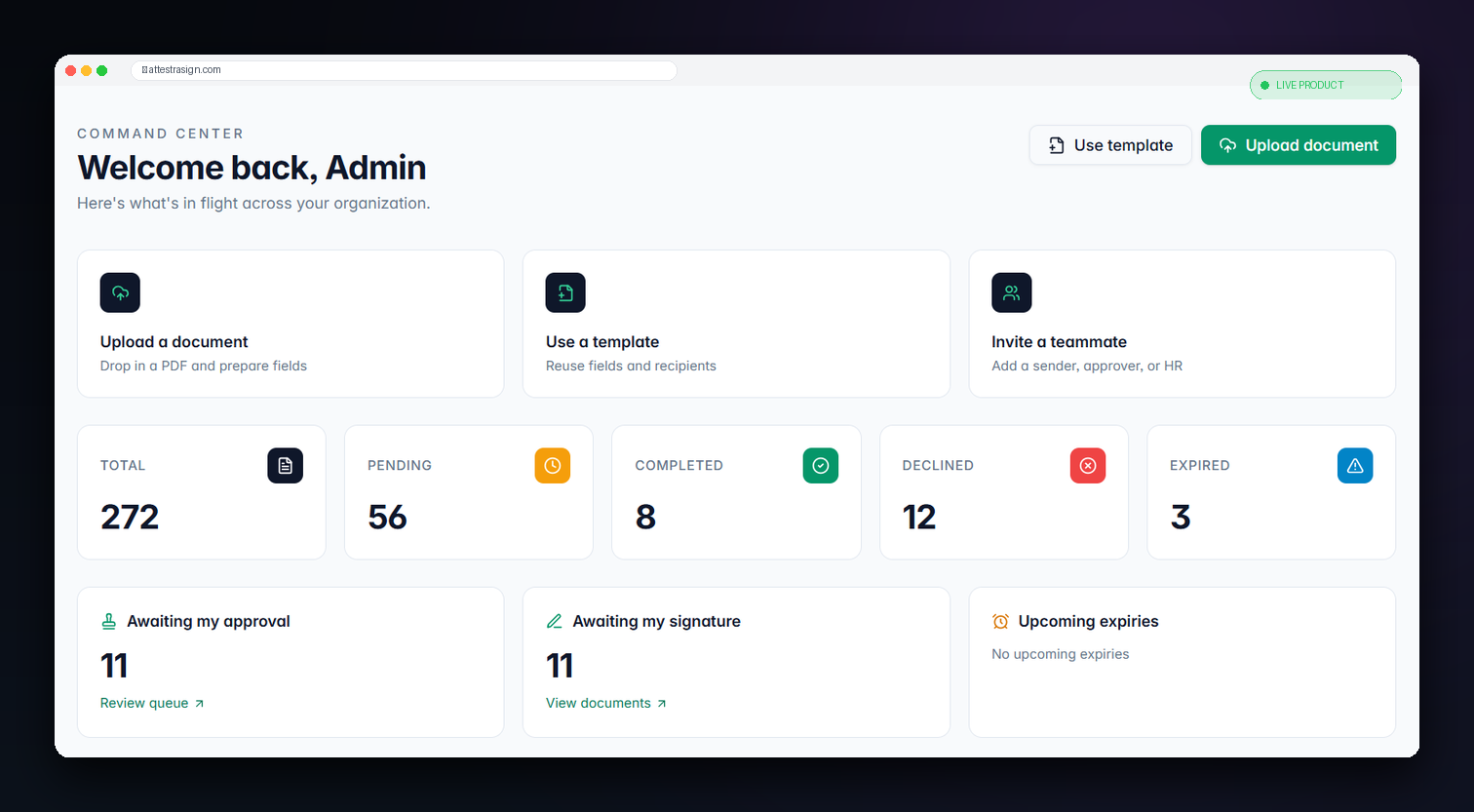Screen dimensions: 1474x812
Task: Click the DECLINED label
Action: [x=938, y=466]
